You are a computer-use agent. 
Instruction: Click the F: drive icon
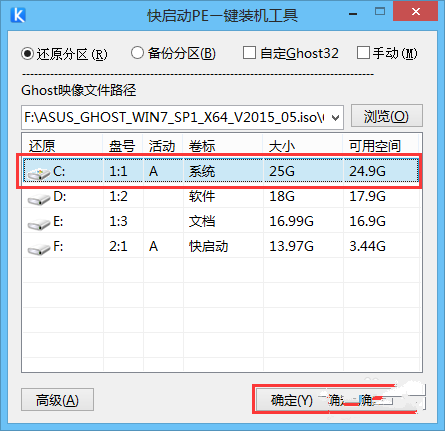click(x=39, y=249)
